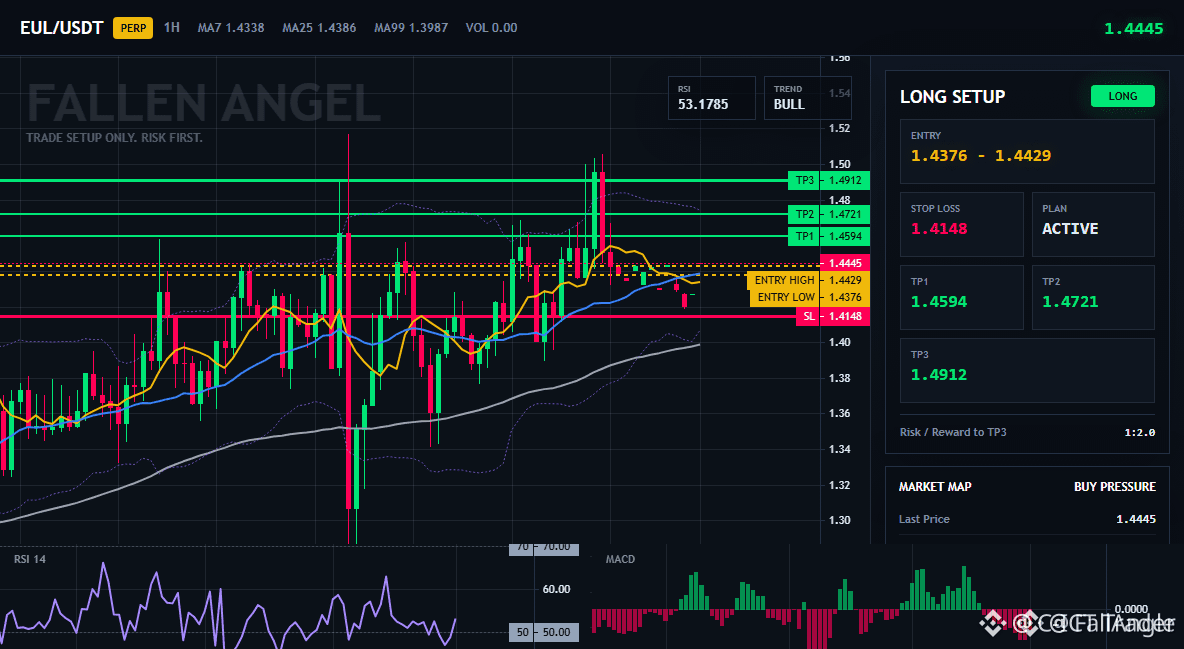Click the MACD panel label
1184x649 pixels.
(x=620, y=559)
